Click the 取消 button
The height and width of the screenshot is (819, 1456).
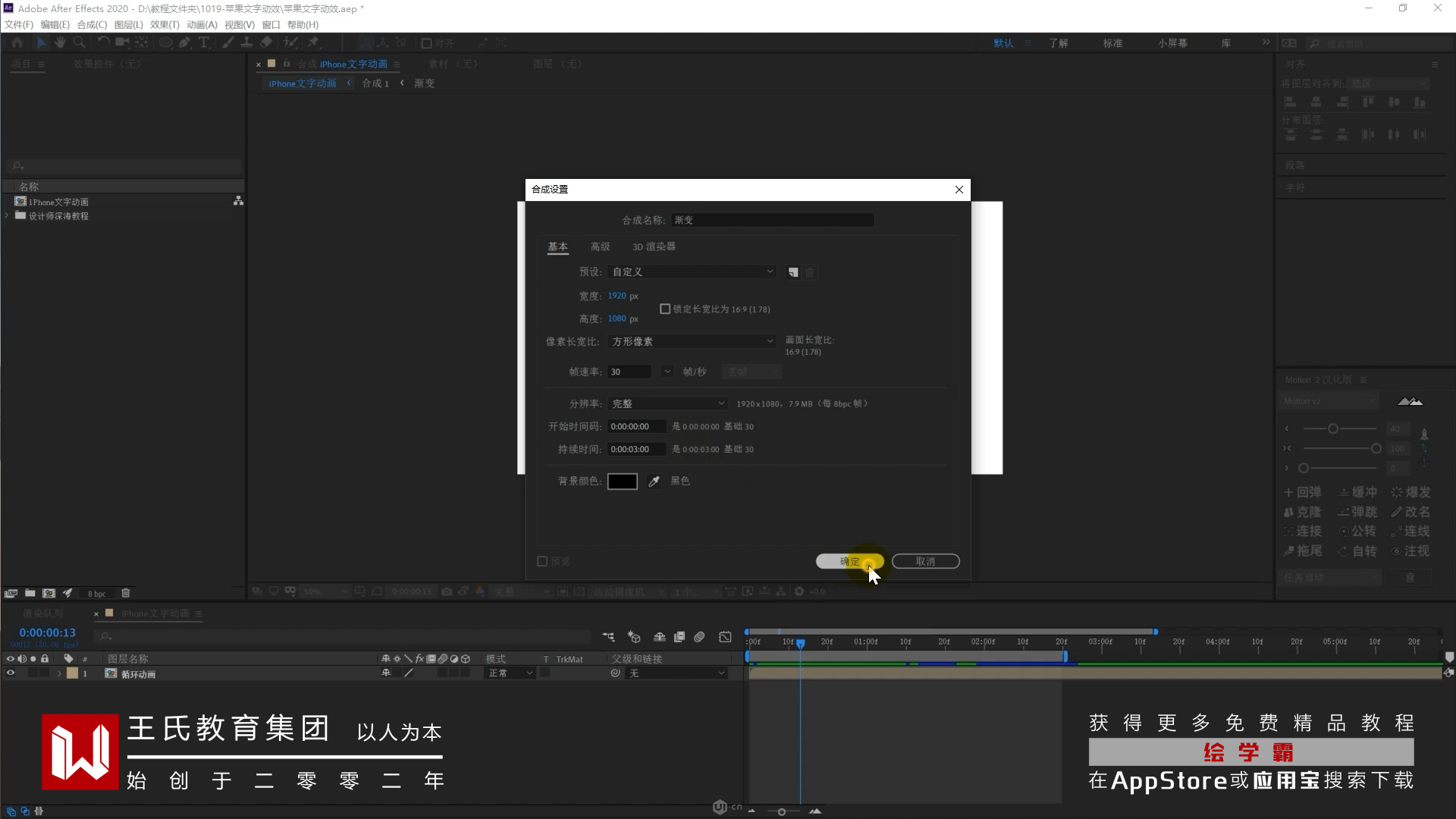tap(925, 562)
